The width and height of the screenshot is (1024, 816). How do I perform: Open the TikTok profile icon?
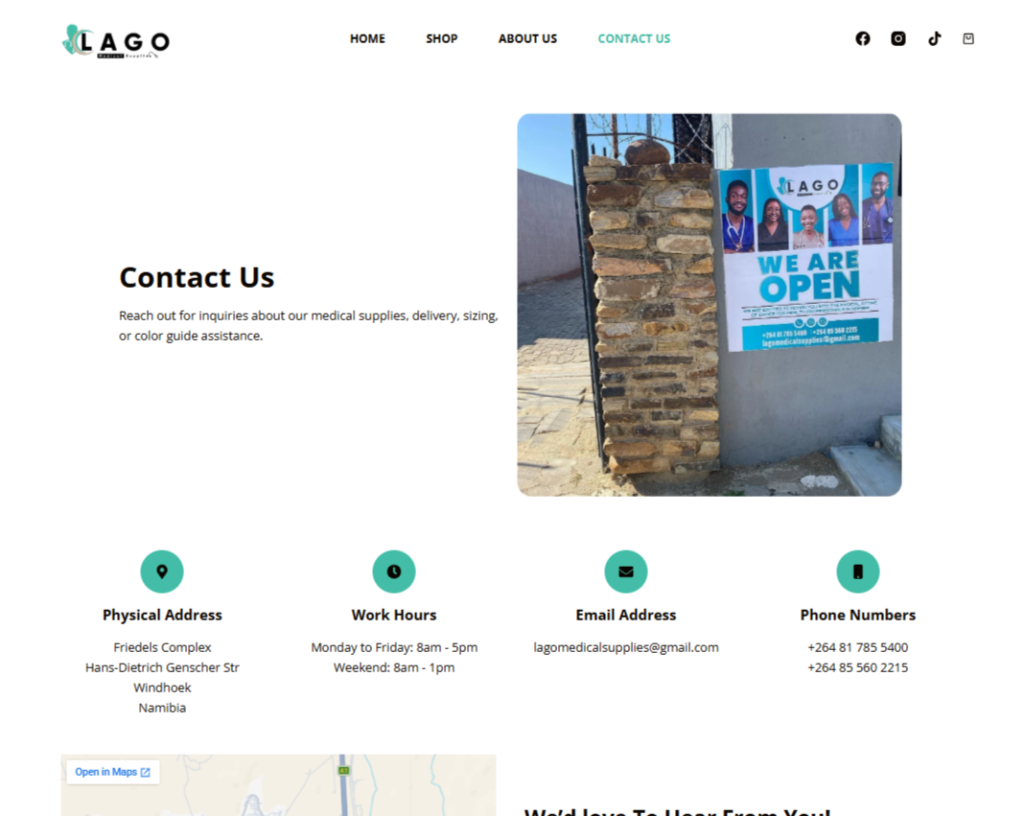(935, 39)
